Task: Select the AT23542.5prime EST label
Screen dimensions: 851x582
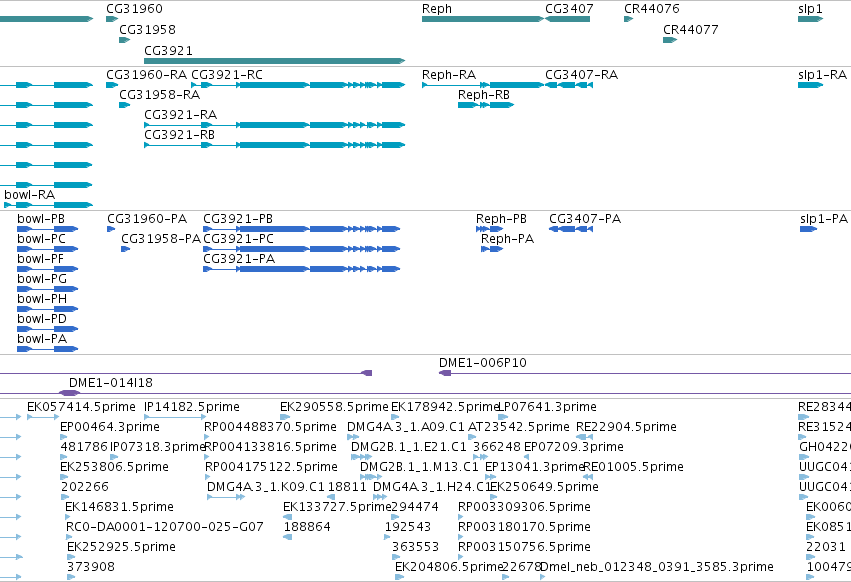Action: [518, 427]
